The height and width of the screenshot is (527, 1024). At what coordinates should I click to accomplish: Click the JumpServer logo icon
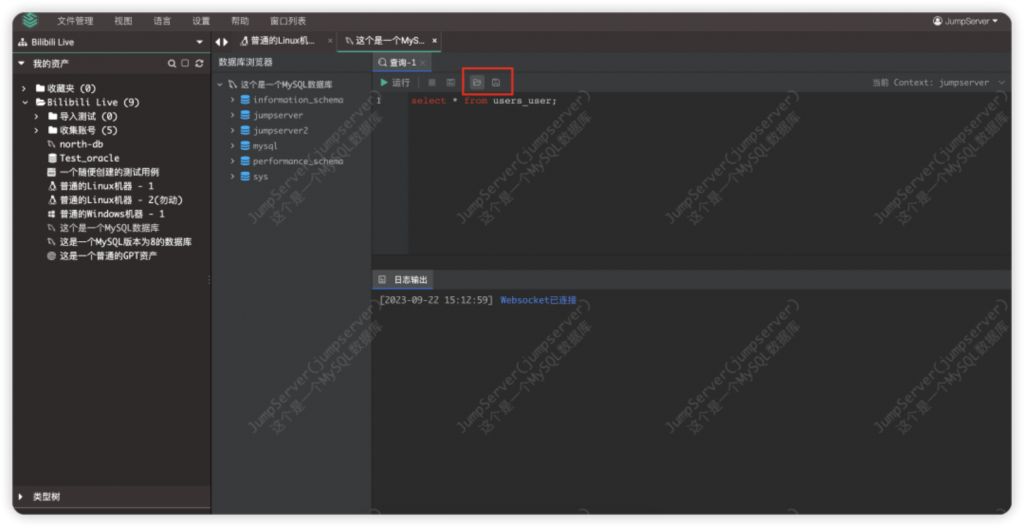30,21
